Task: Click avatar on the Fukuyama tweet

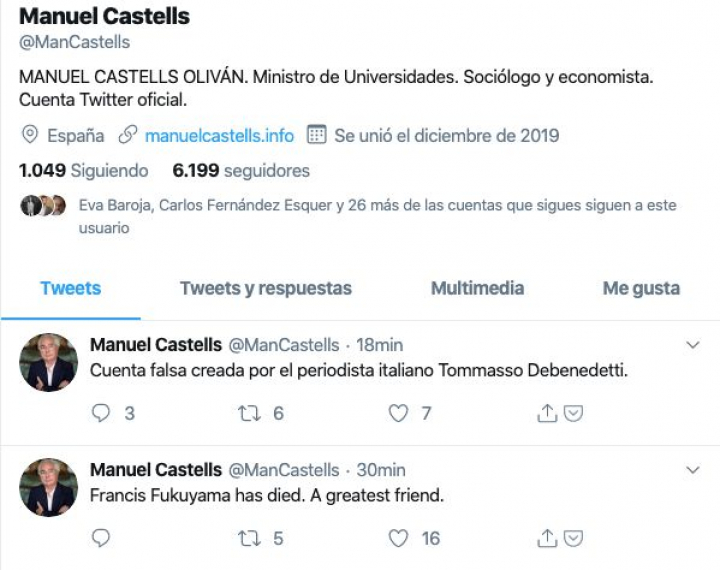Action: tap(48, 487)
